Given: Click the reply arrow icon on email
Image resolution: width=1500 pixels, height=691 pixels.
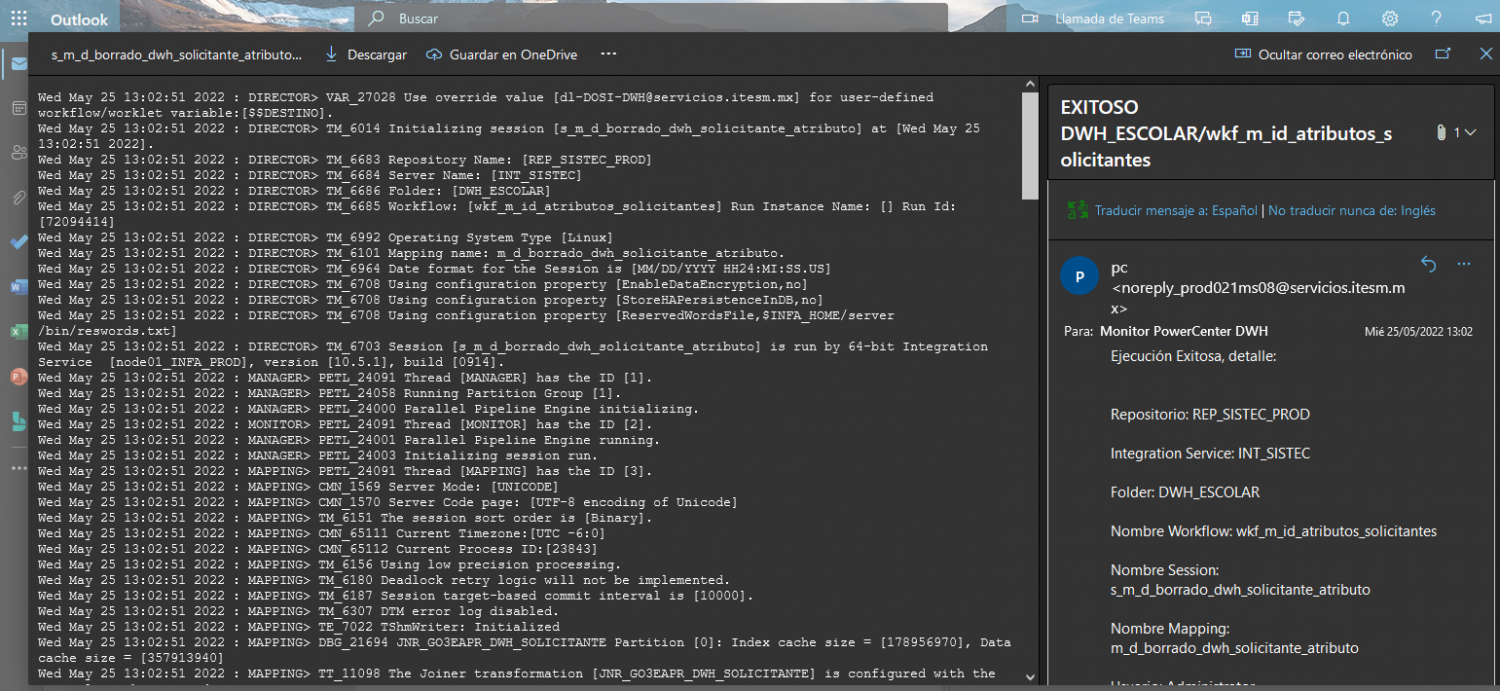Looking at the screenshot, I should tap(1428, 264).
